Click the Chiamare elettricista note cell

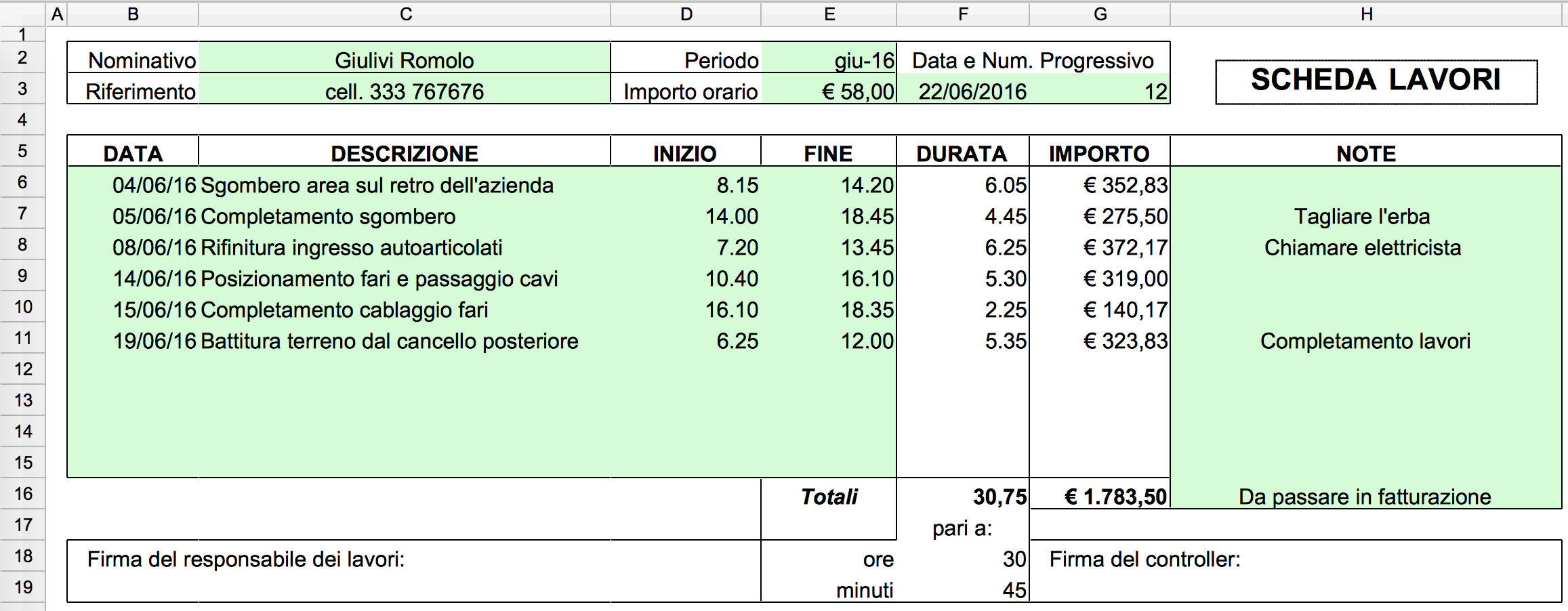(1362, 247)
